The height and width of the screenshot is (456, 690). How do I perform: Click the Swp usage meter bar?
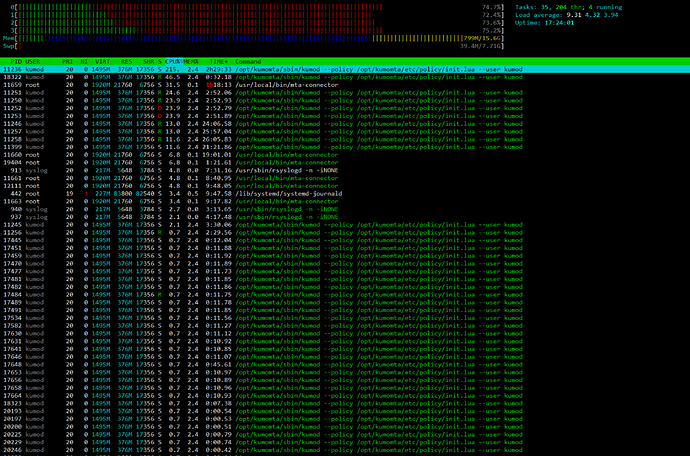tap(253, 46)
